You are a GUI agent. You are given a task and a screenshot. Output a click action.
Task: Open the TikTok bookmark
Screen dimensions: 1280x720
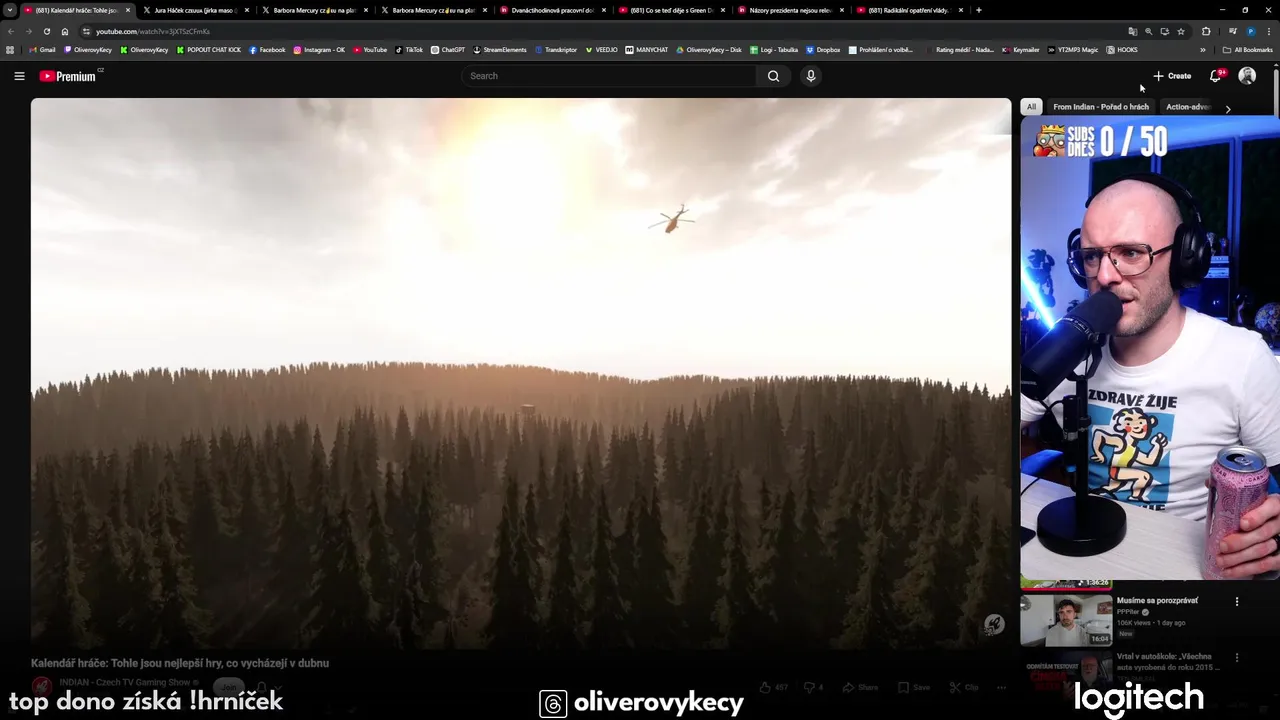pos(409,50)
